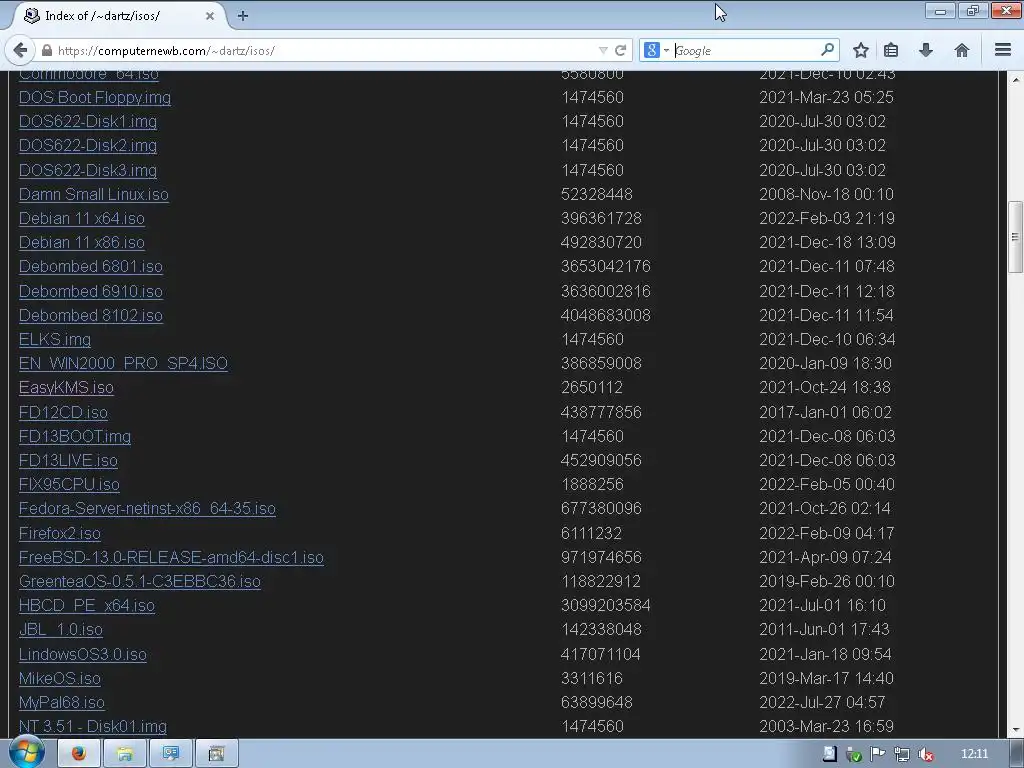1024x768 pixels.
Task: Open Action Center flag tray icon
Action: click(878, 754)
